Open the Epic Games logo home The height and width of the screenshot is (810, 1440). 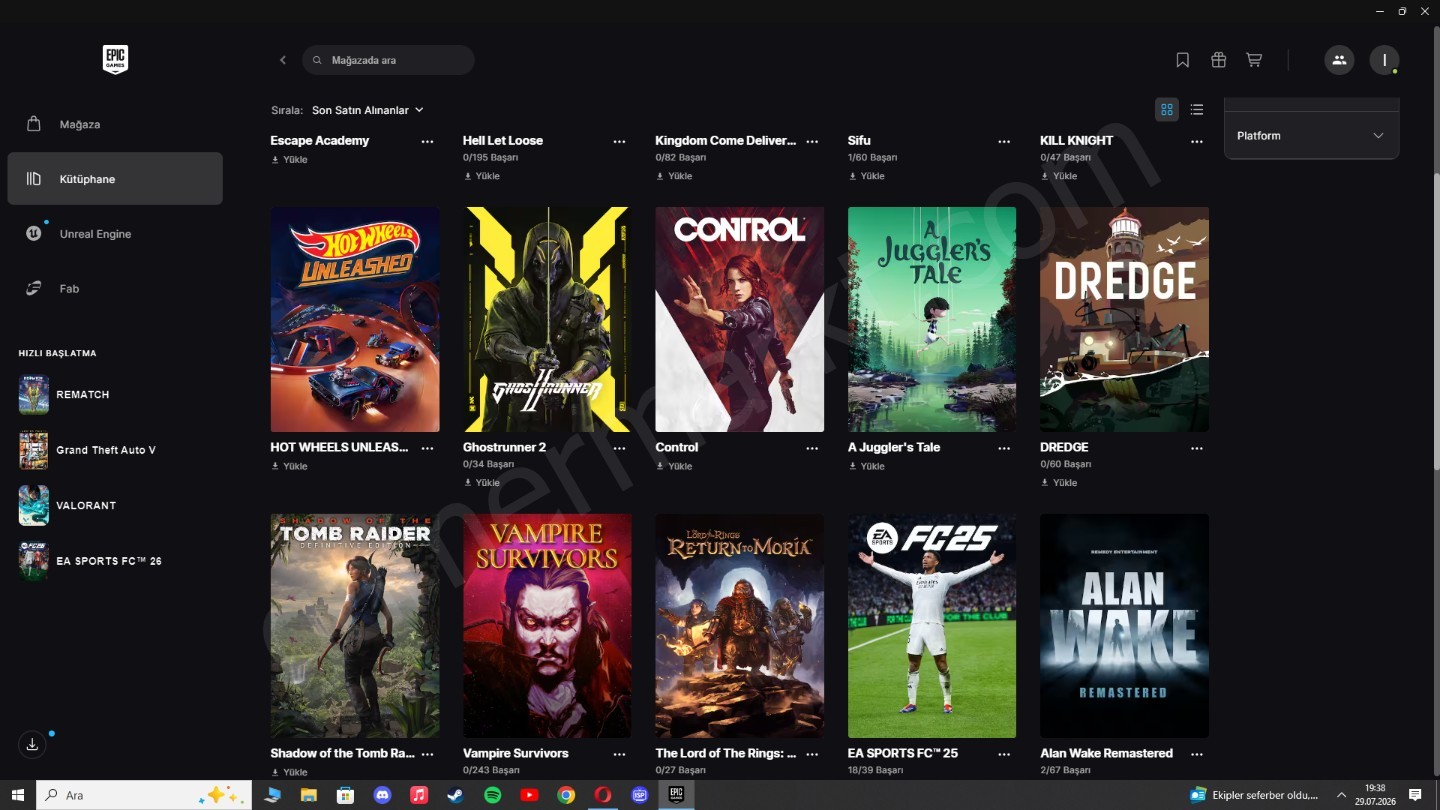coord(115,60)
